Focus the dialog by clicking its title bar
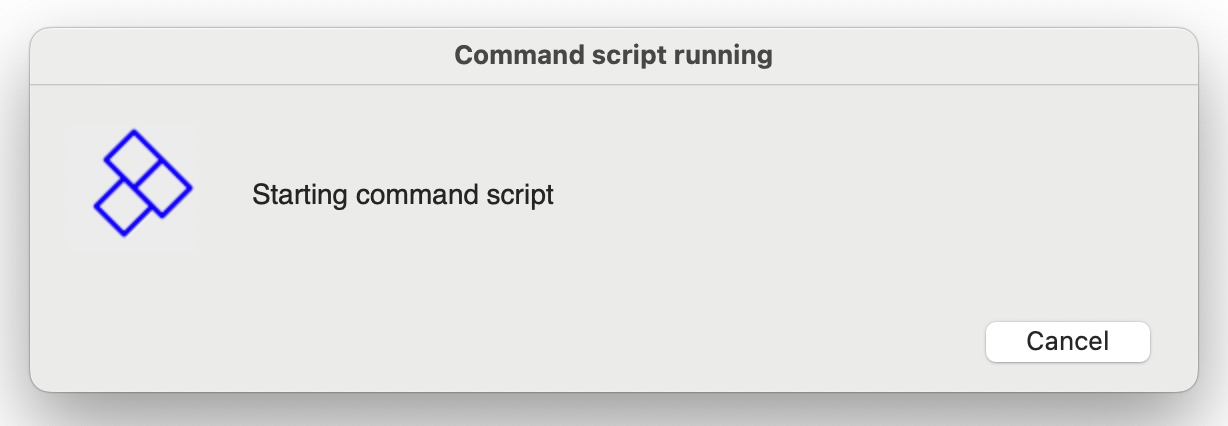 [x=614, y=56]
